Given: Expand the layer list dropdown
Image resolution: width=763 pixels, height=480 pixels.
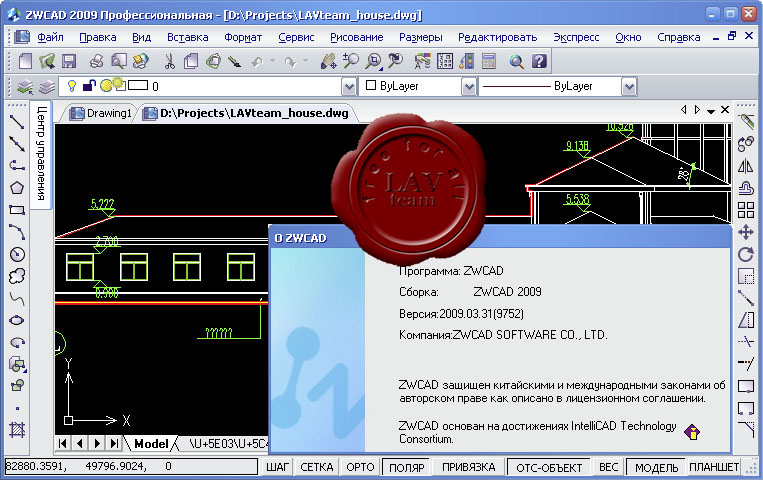Looking at the screenshot, I should pyautogui.click(x=349, y=87).
